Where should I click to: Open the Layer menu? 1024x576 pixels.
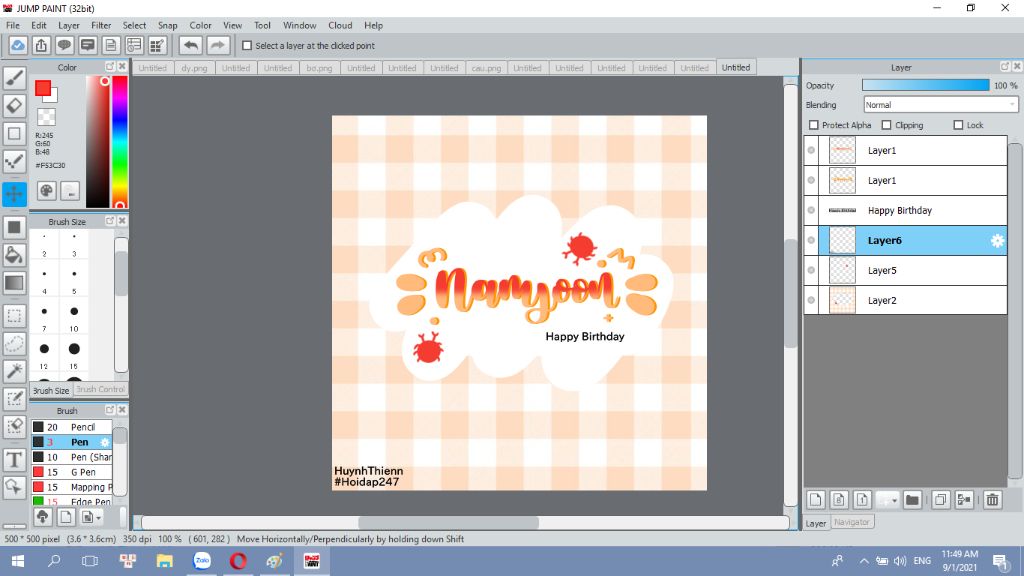69,25
